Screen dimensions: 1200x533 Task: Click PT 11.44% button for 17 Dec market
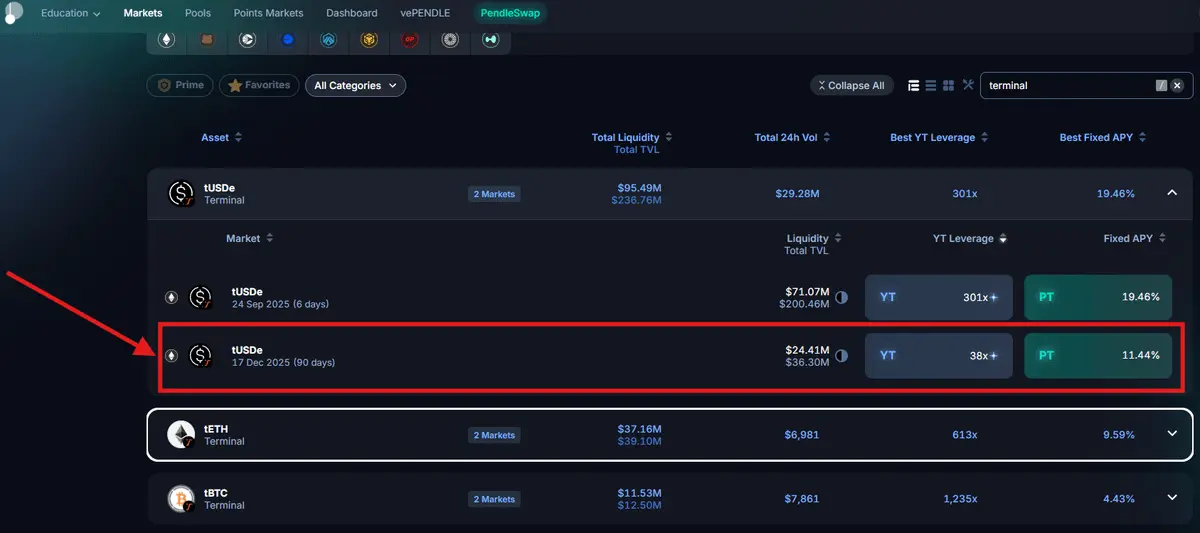1098,355
